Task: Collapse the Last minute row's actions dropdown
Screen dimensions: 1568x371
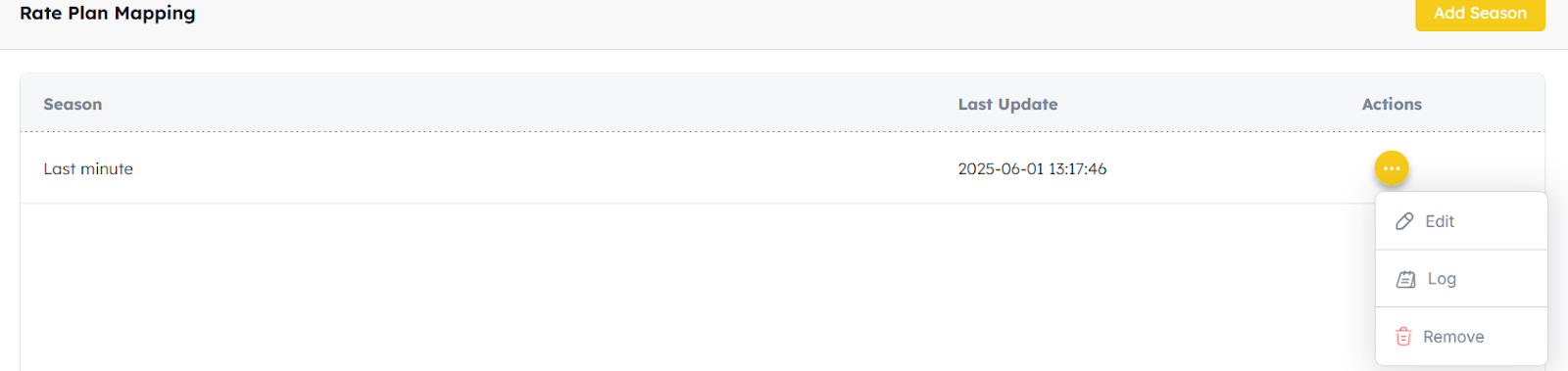Action: [1392, 168]
